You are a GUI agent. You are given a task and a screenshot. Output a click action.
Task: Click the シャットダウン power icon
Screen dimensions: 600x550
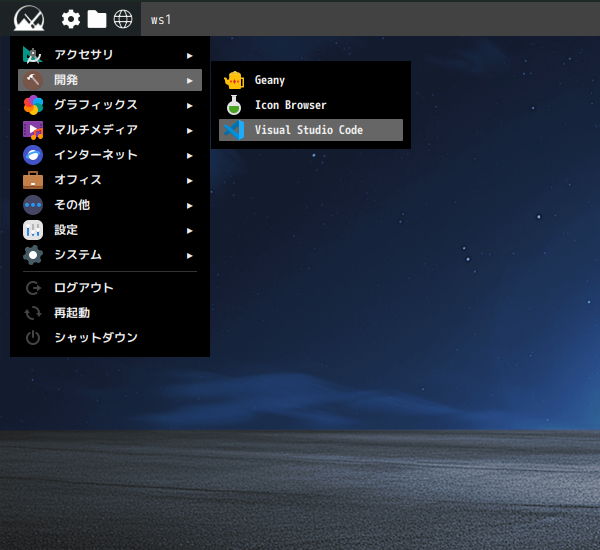[x=33, y=338]
